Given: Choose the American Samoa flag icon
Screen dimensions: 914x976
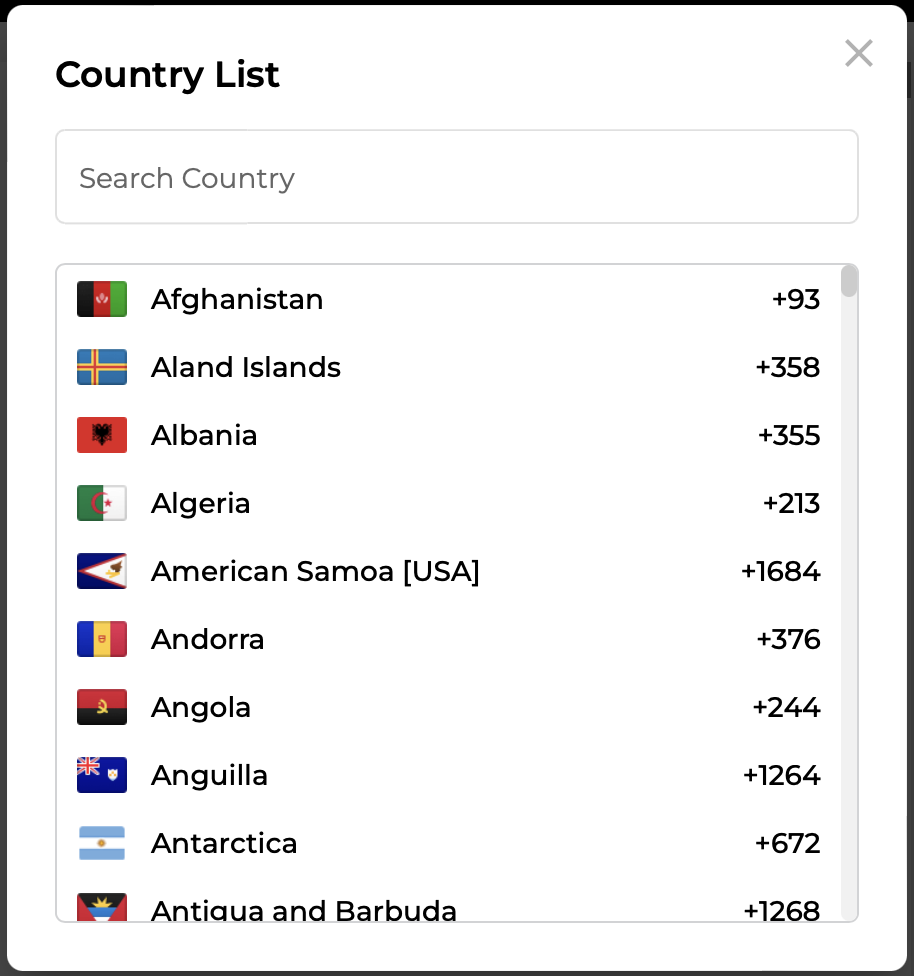Looking at the screenshot, I should 102,571.
